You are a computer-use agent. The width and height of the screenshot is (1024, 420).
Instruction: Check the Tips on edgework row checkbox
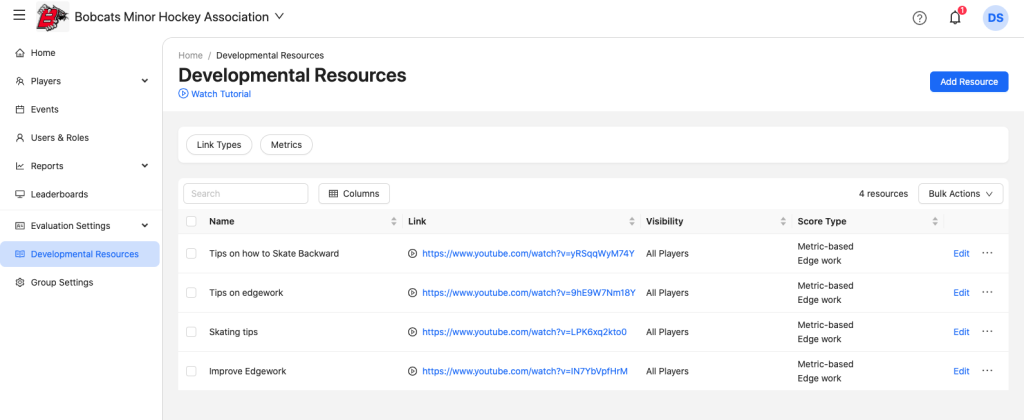[x=191, y=293]
